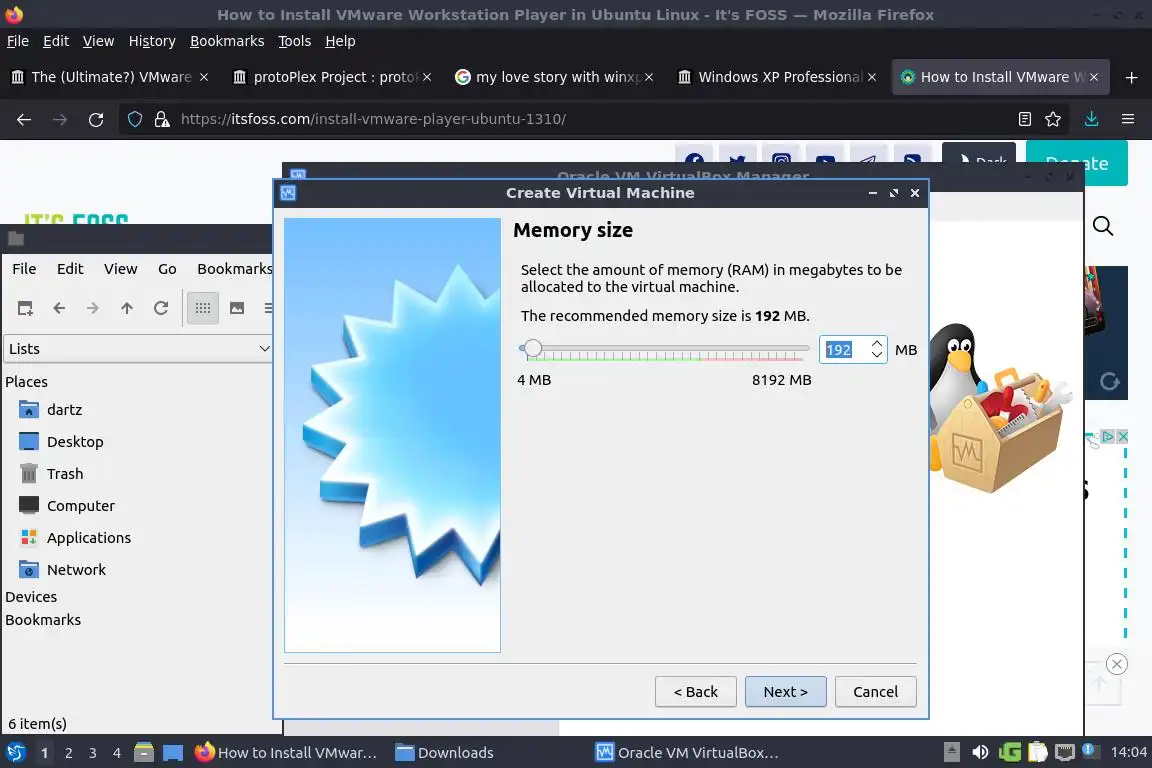Viewport: 1152px width, 768px height.
Task: Click the tracking protection shield icon
Action: [x=135, y=119]
